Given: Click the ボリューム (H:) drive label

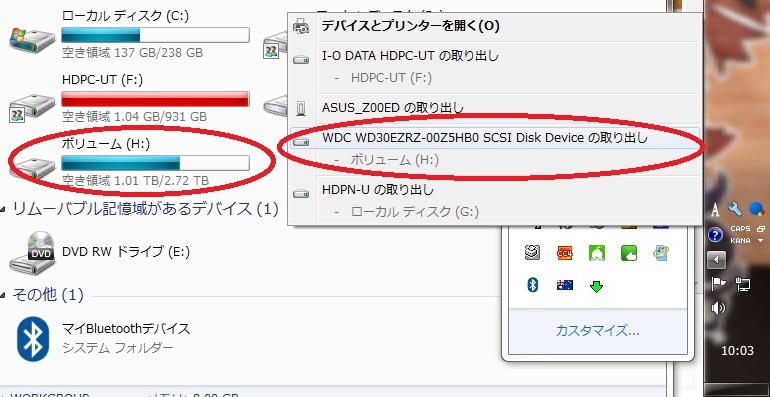Looking at the screenshot, I should pyautogui.click(x=106, y=144).
